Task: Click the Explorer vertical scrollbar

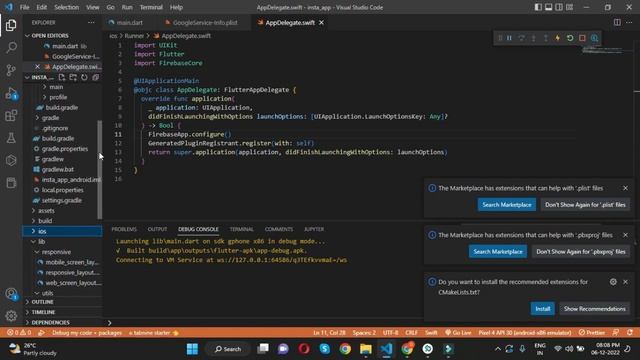Action: (100, 169)
